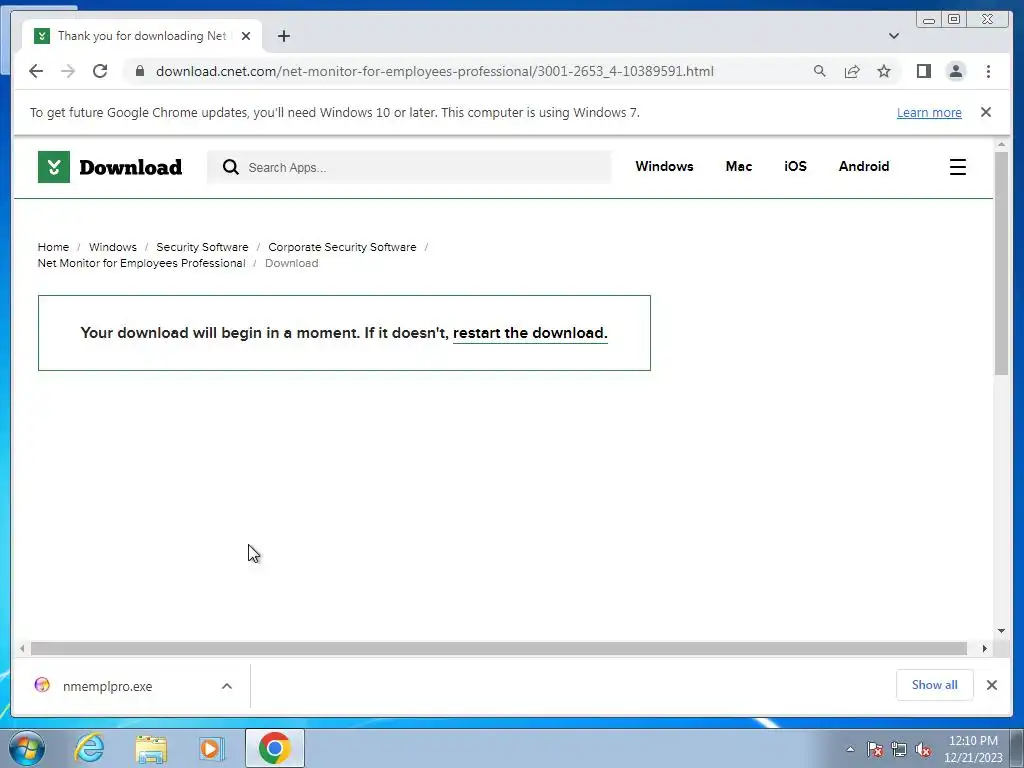Open a new tab

click(283, 36)
